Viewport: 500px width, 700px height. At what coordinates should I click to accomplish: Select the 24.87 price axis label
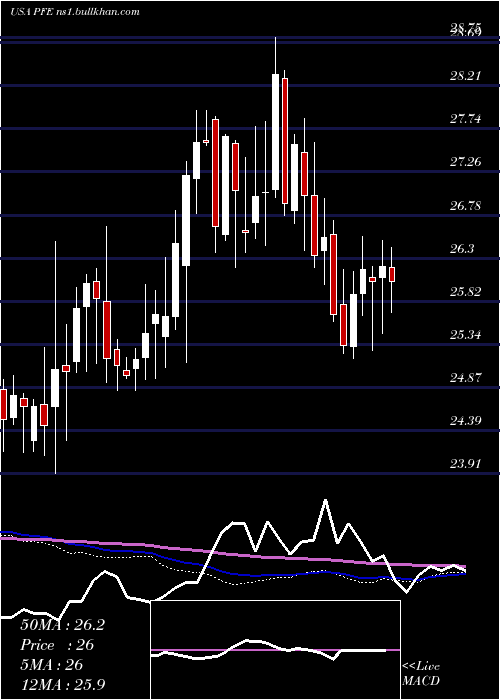(466, 378)
